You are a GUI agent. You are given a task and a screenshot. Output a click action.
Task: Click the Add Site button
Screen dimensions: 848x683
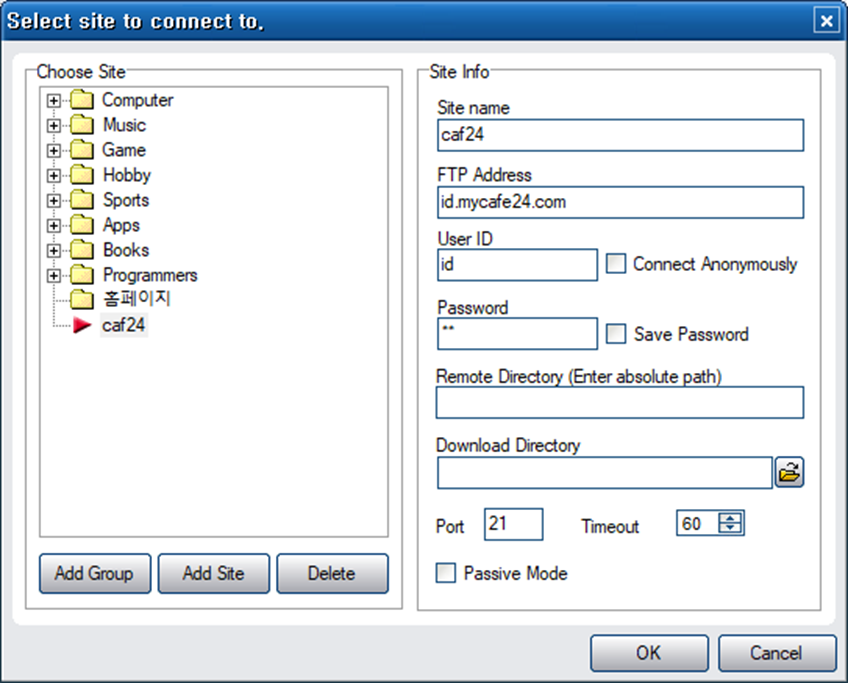click(x=214, y=573)
